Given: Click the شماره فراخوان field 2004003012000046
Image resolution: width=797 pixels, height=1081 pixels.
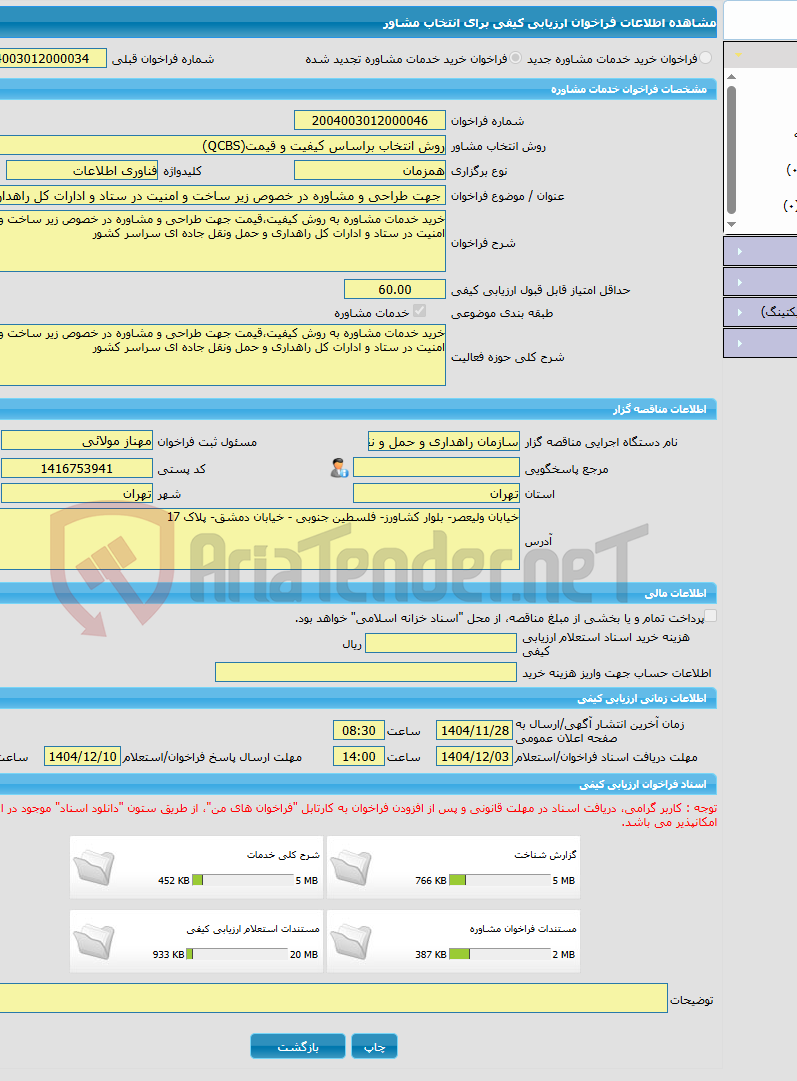Looking at the screenshot, I should click(370, 121).
